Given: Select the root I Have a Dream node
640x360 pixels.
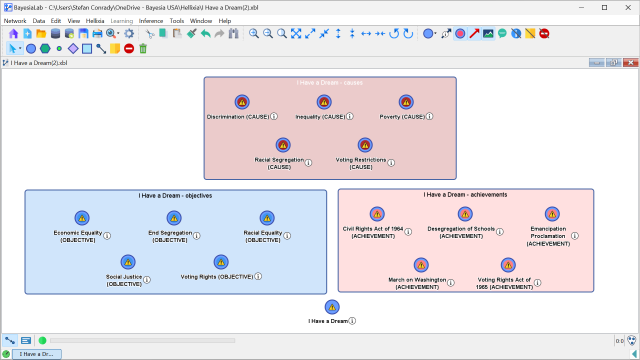Looking at the screenshot, I should click(332, 307).
